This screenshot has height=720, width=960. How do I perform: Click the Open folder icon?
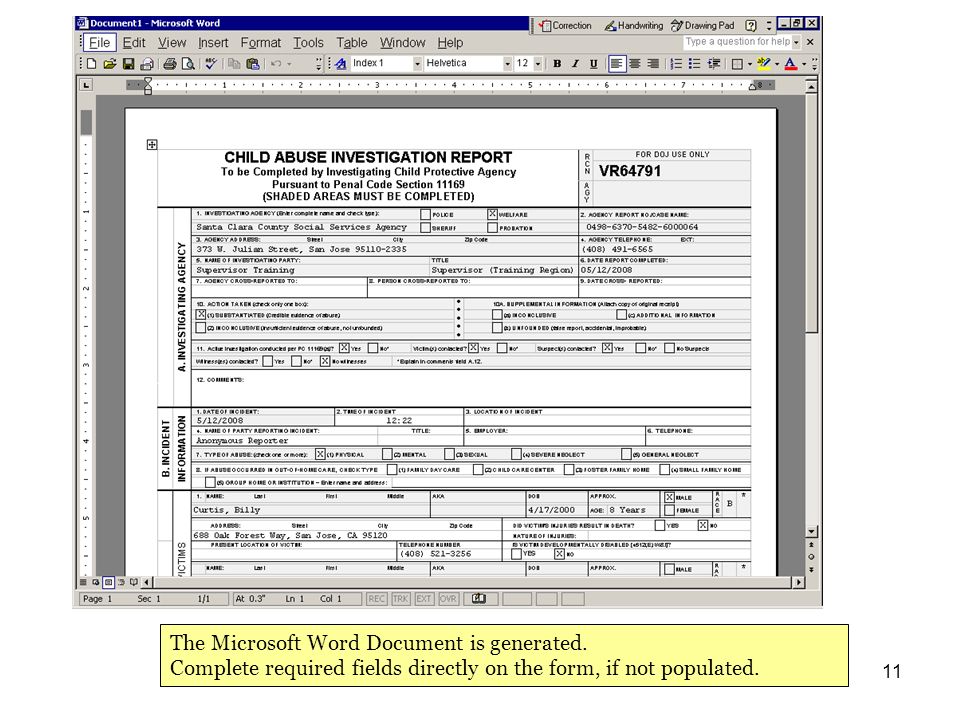[x=110, y=64]
